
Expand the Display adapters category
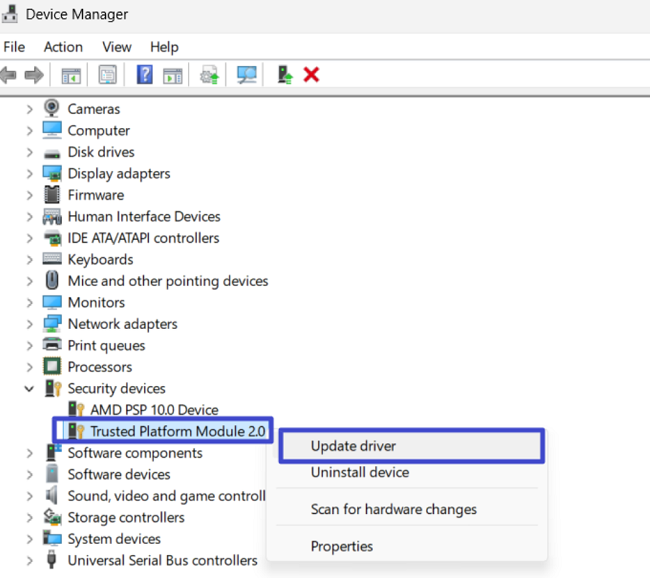29,174
